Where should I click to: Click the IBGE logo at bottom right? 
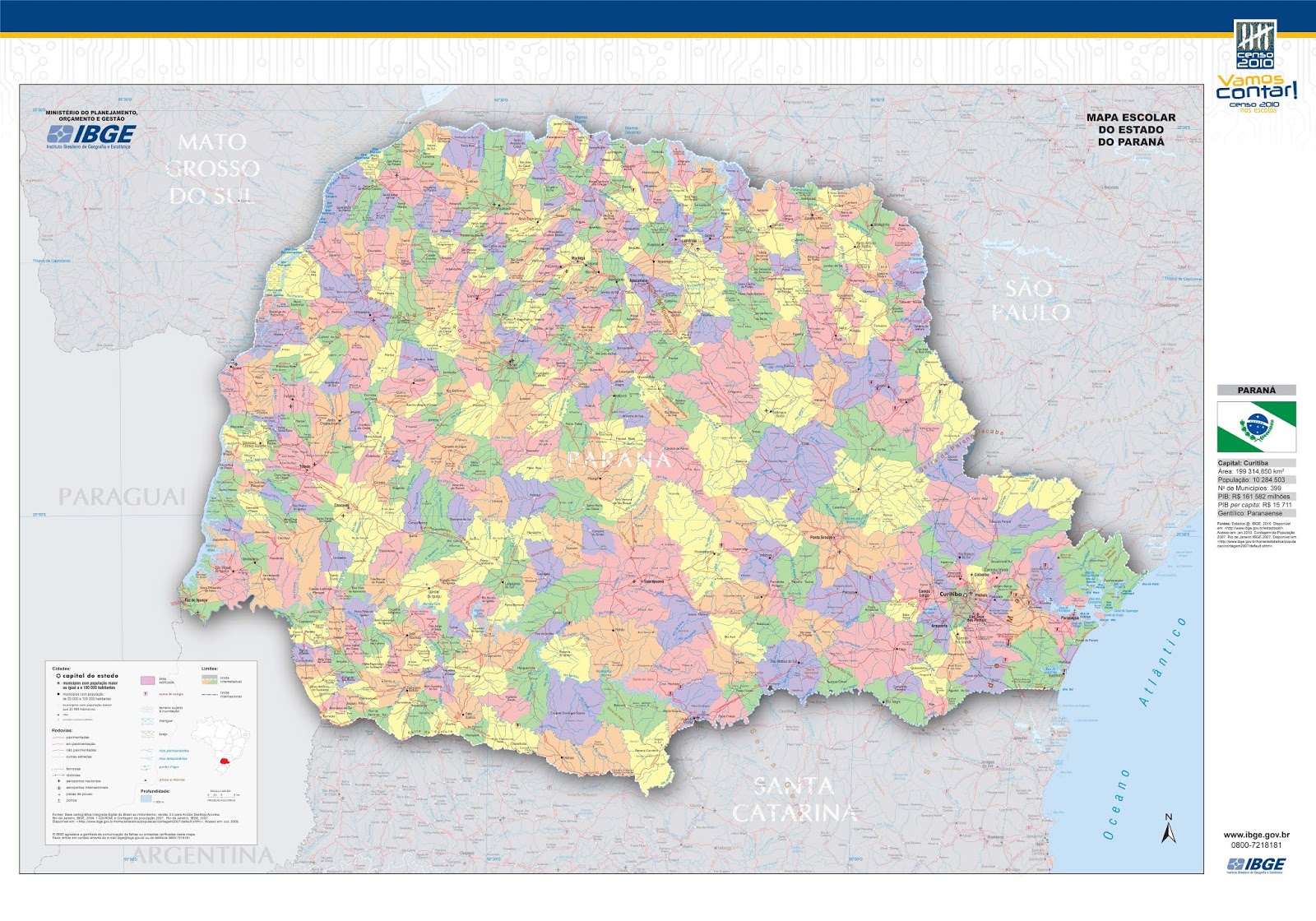point(1256,864)
